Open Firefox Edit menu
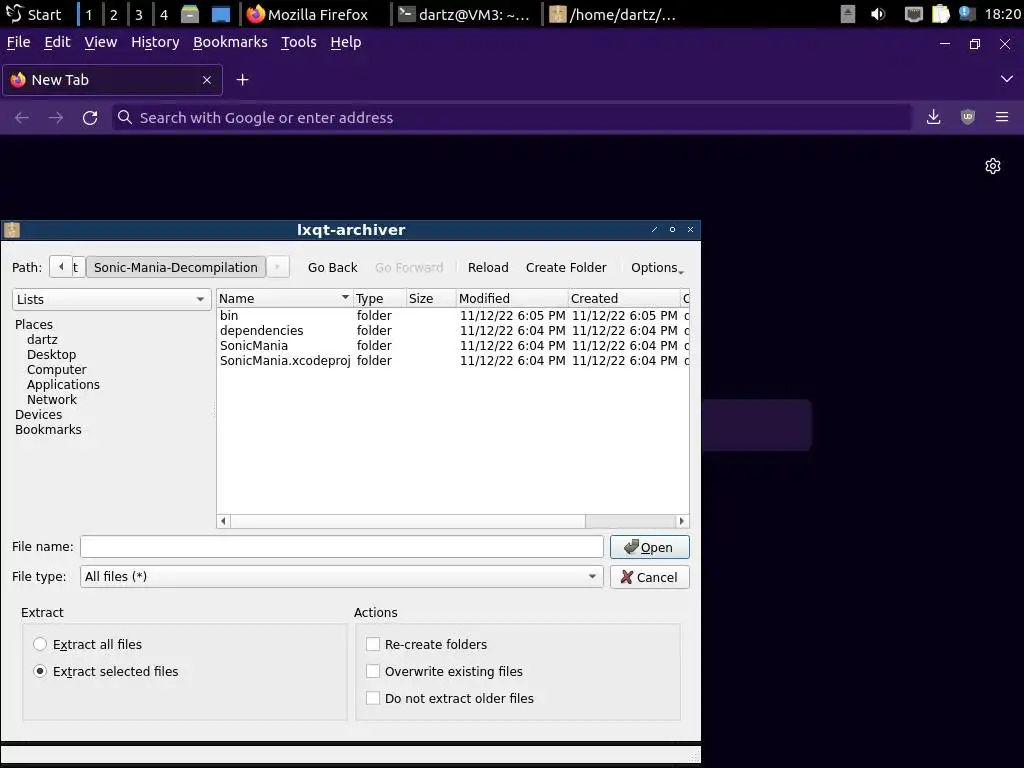Viewport: 1024px width, 768px height. (57, 42)
